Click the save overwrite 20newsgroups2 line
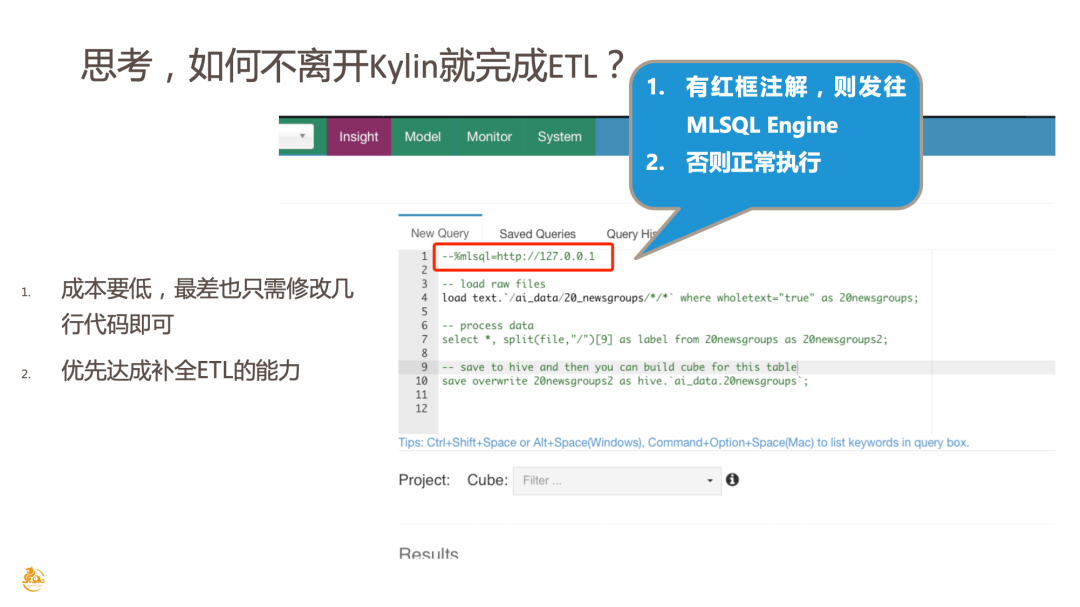Image resolution: width=1080 pixels, height=607 pixels. pyautogui.click(x=625, y=381)
